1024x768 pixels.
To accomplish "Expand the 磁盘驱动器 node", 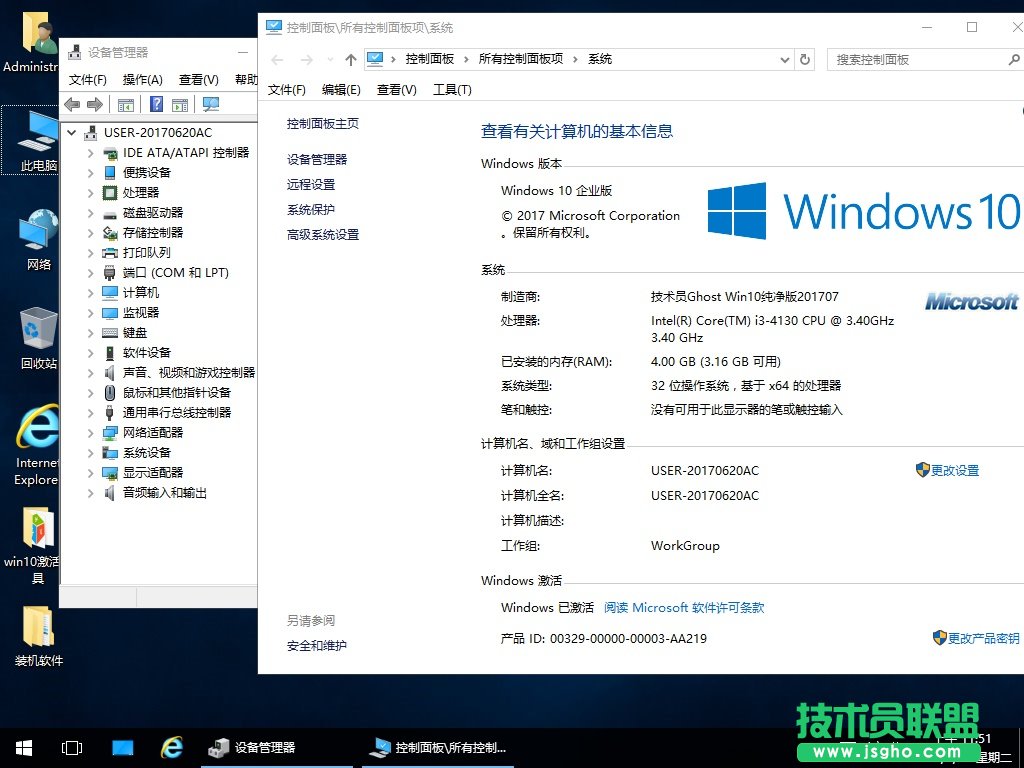I will tap(91, 213).
